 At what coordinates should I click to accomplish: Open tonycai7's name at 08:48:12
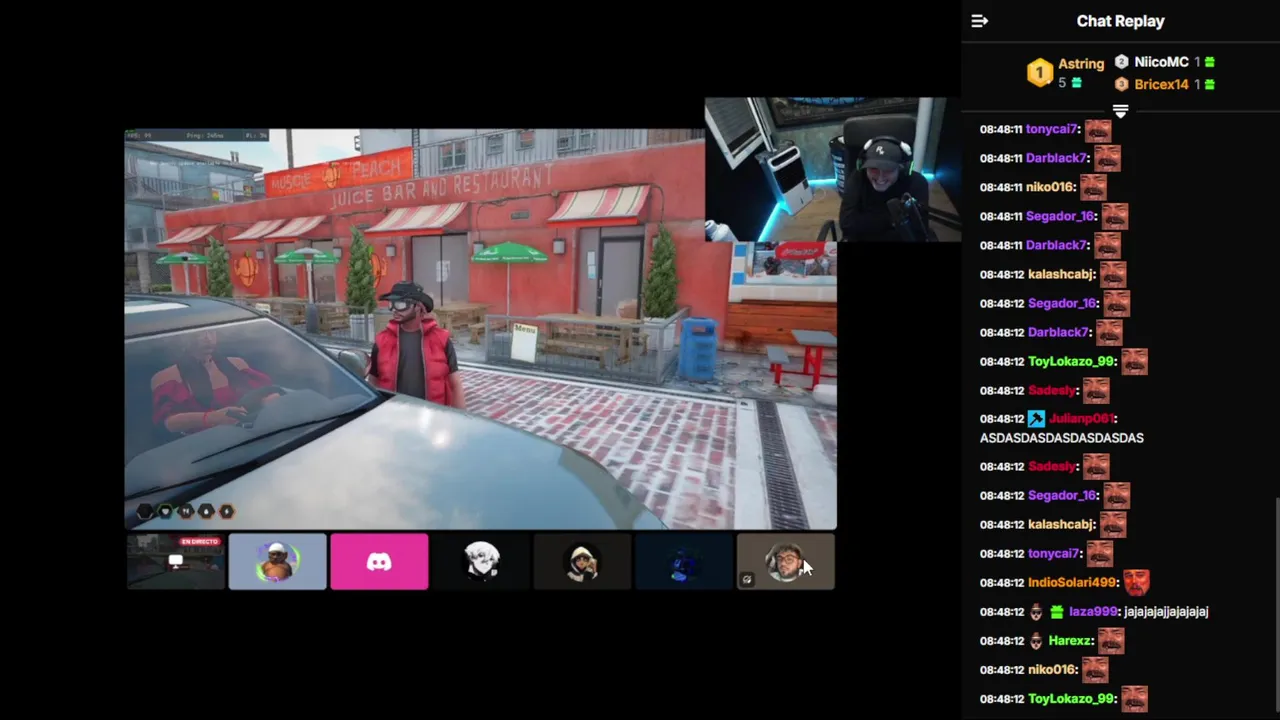tap(1054, 554)
